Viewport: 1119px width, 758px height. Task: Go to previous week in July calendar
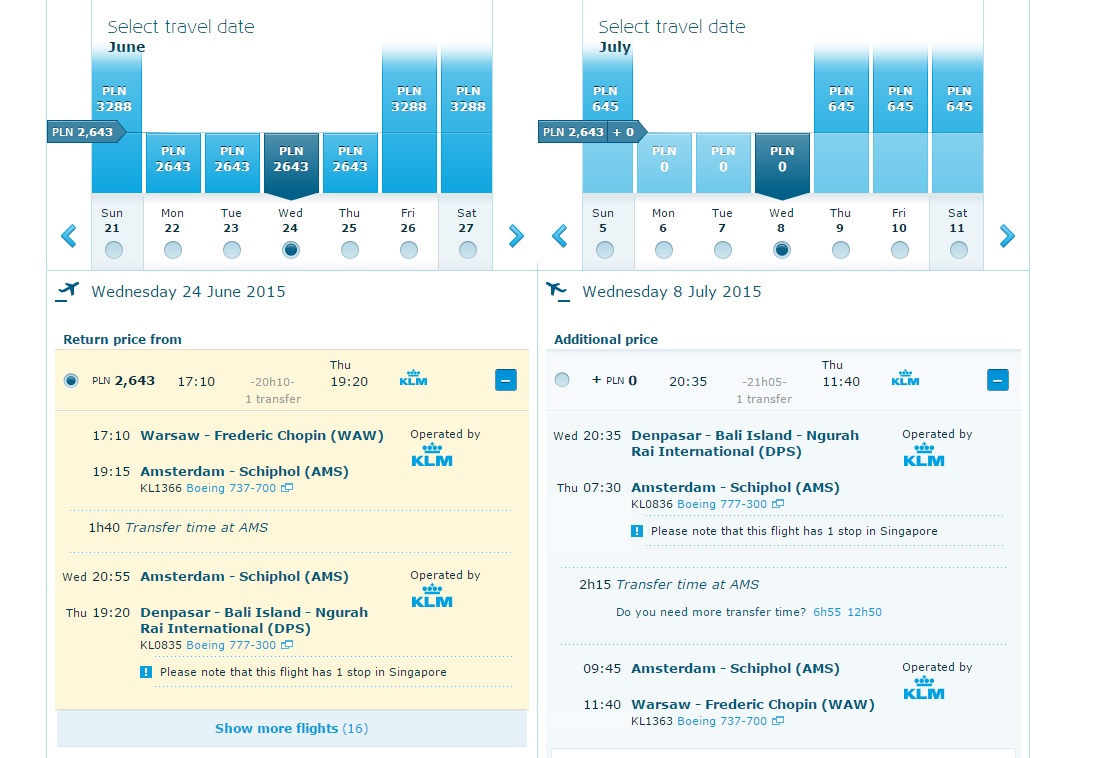point(560,236)
